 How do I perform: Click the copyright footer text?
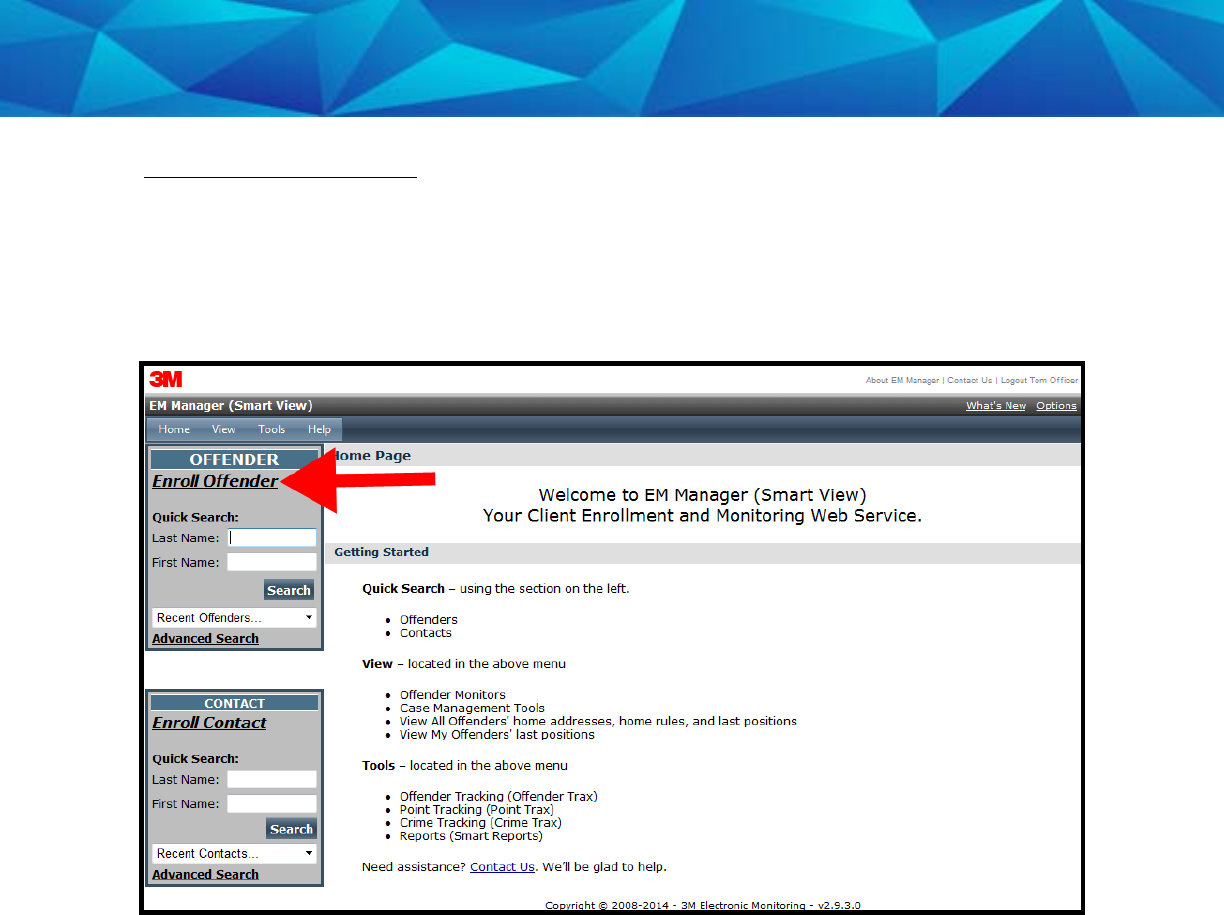click(703, 906)
